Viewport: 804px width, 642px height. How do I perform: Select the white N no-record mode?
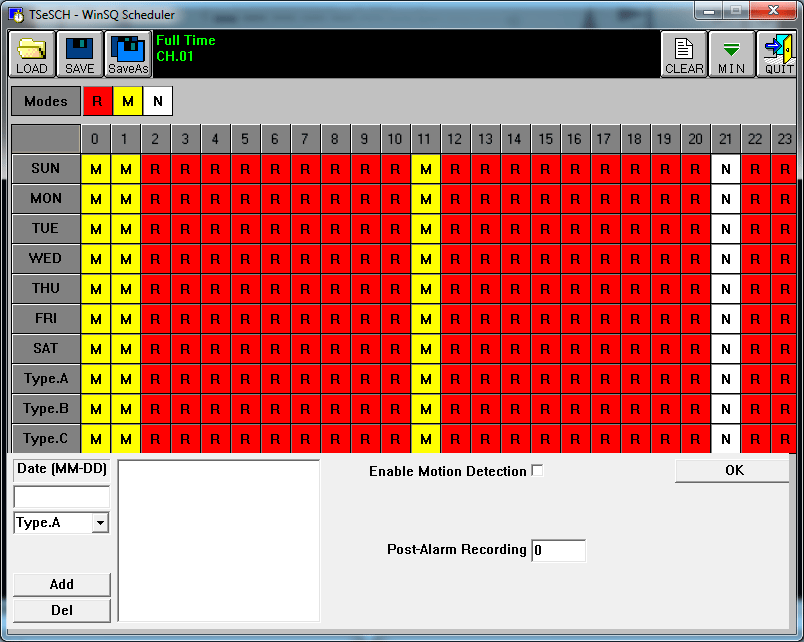[158, 101]
